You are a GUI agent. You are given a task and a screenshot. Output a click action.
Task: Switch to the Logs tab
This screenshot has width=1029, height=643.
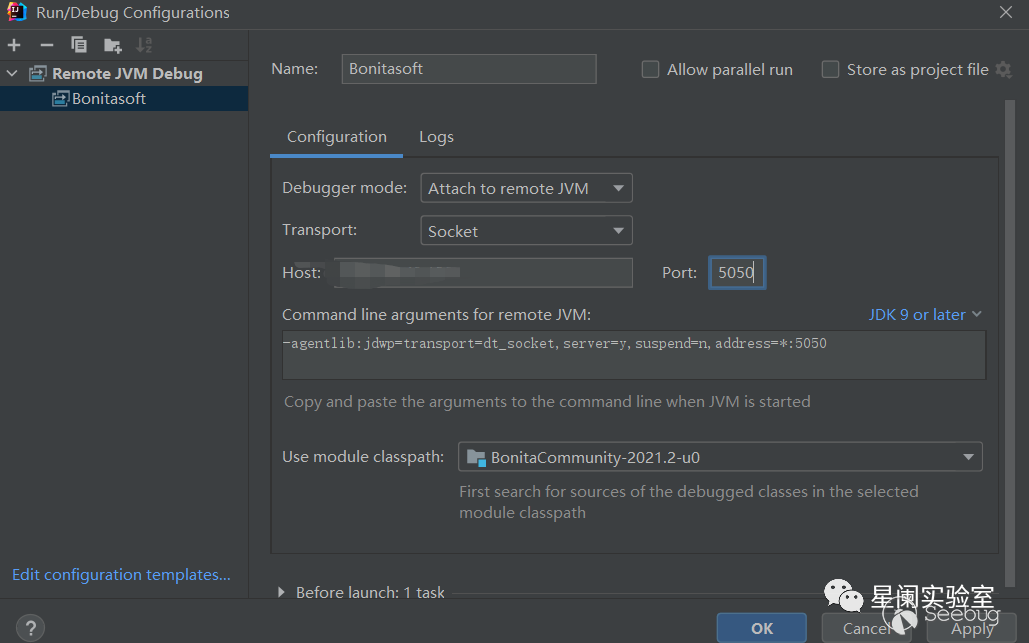coord(436,137)
